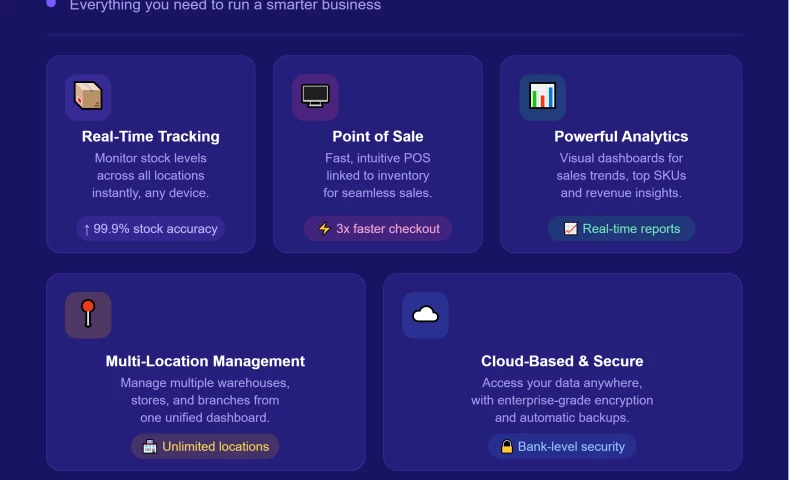Click the 'Manage multiple warehouses' description
This screenshot has height=480, width=800.
[x=205, y=400]
